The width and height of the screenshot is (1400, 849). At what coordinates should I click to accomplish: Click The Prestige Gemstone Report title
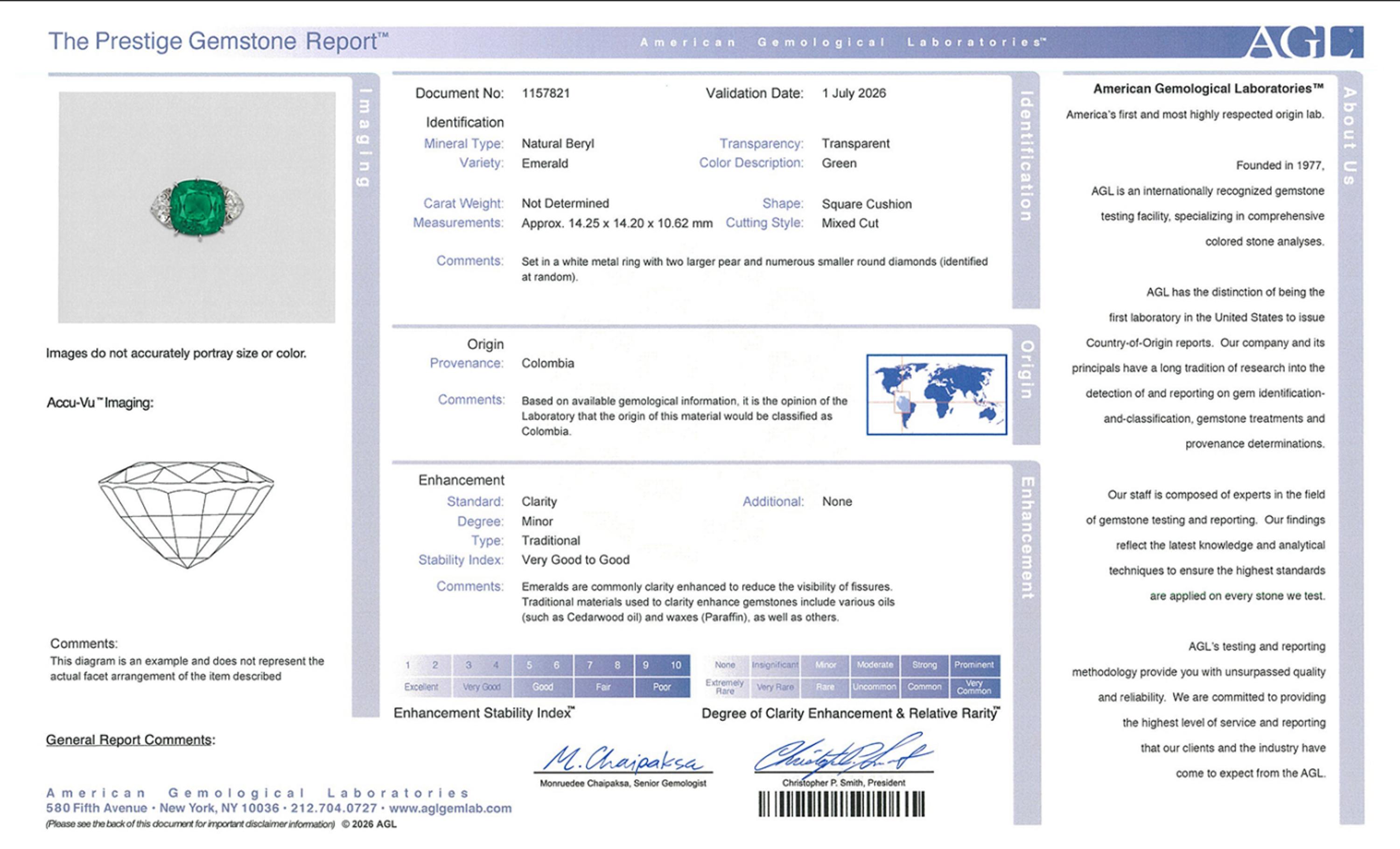click(x=218, y=42)
